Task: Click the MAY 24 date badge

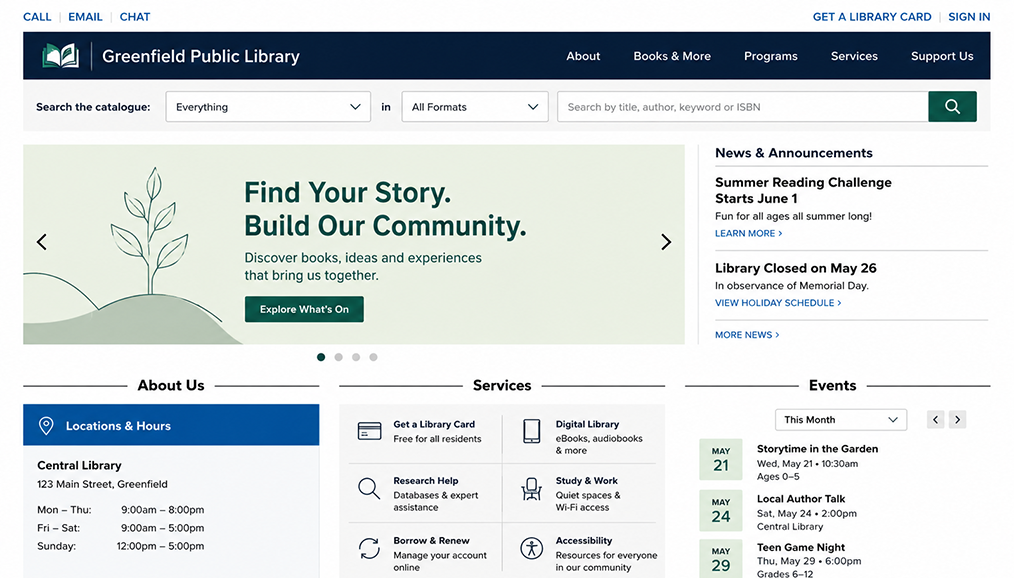Action: (720, 509)
